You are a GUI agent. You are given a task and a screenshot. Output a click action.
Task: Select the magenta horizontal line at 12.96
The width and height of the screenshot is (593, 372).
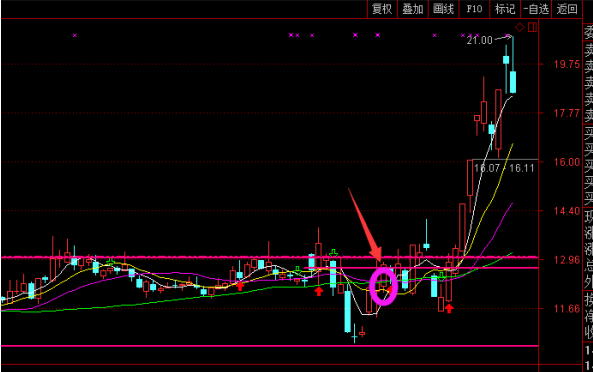click(269, 257)
